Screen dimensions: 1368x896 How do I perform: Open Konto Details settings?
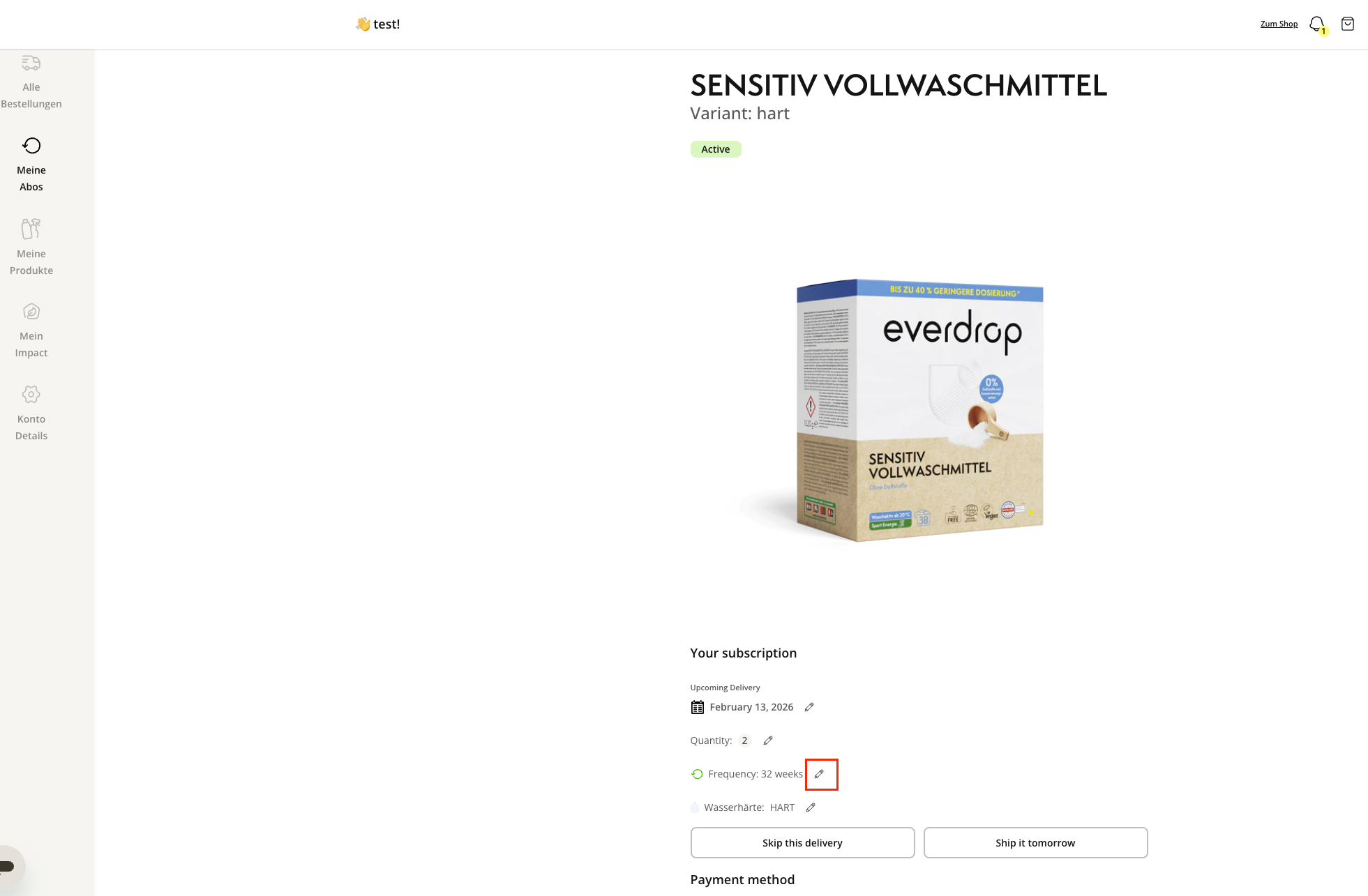tap(31, 413)
